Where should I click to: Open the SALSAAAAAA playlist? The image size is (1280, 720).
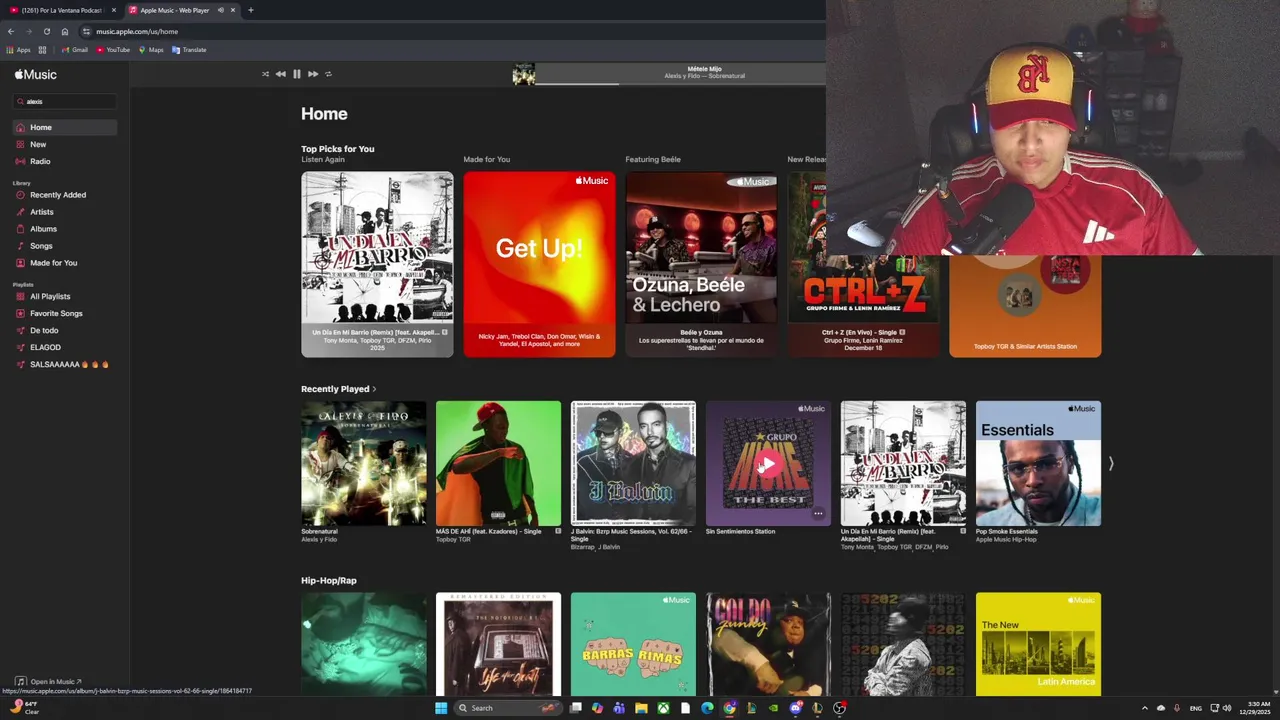(65, 364)
